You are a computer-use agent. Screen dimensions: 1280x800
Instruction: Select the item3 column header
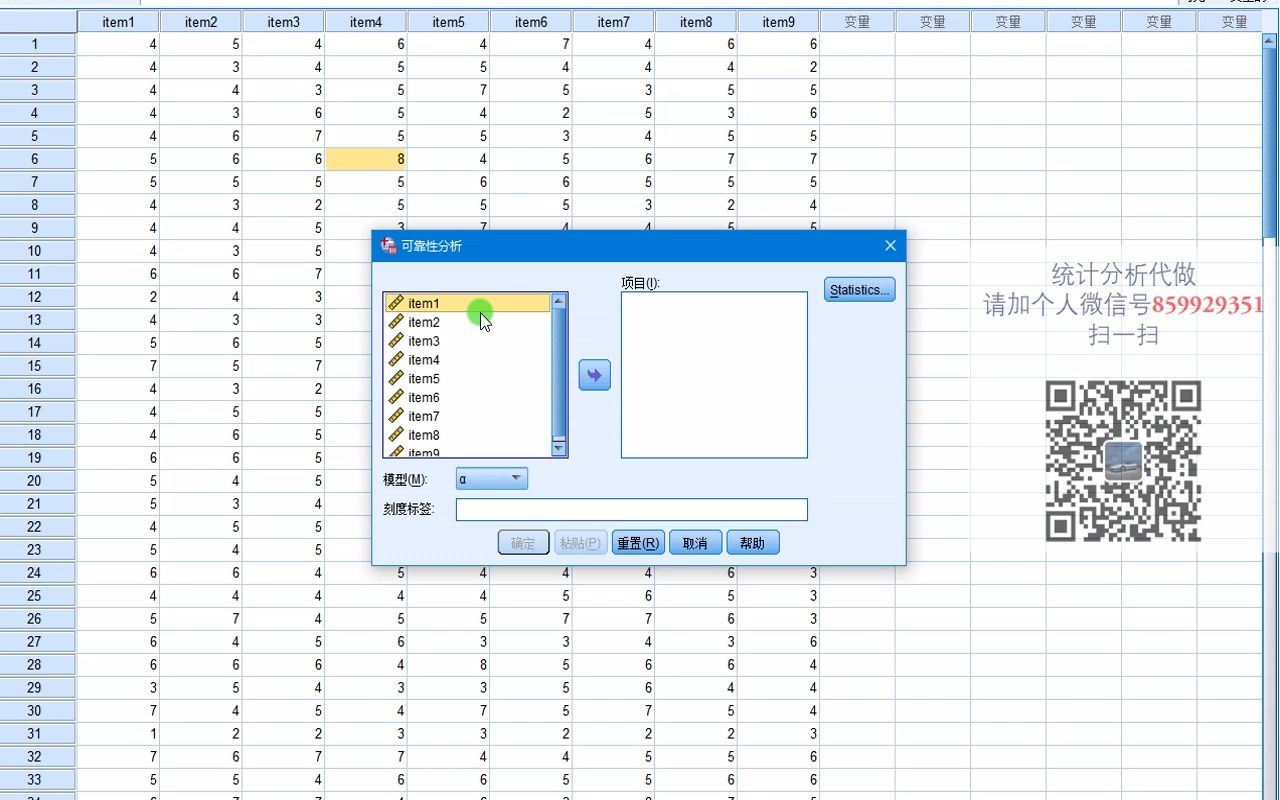pyautogui.click(x=283, y=22)
